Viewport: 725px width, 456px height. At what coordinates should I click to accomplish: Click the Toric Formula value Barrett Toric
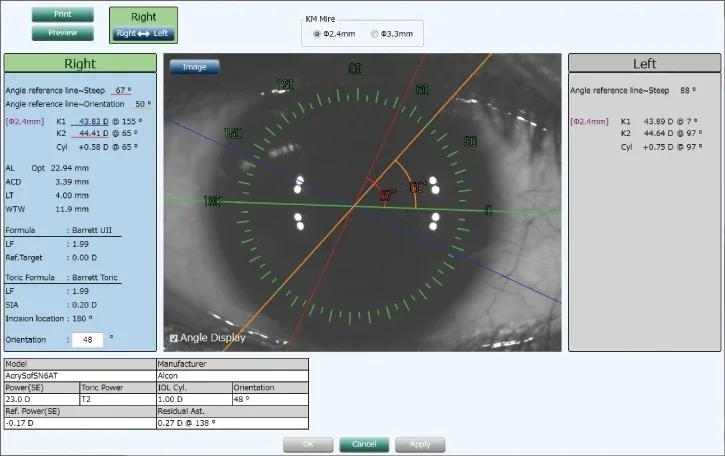click(95, 277)
